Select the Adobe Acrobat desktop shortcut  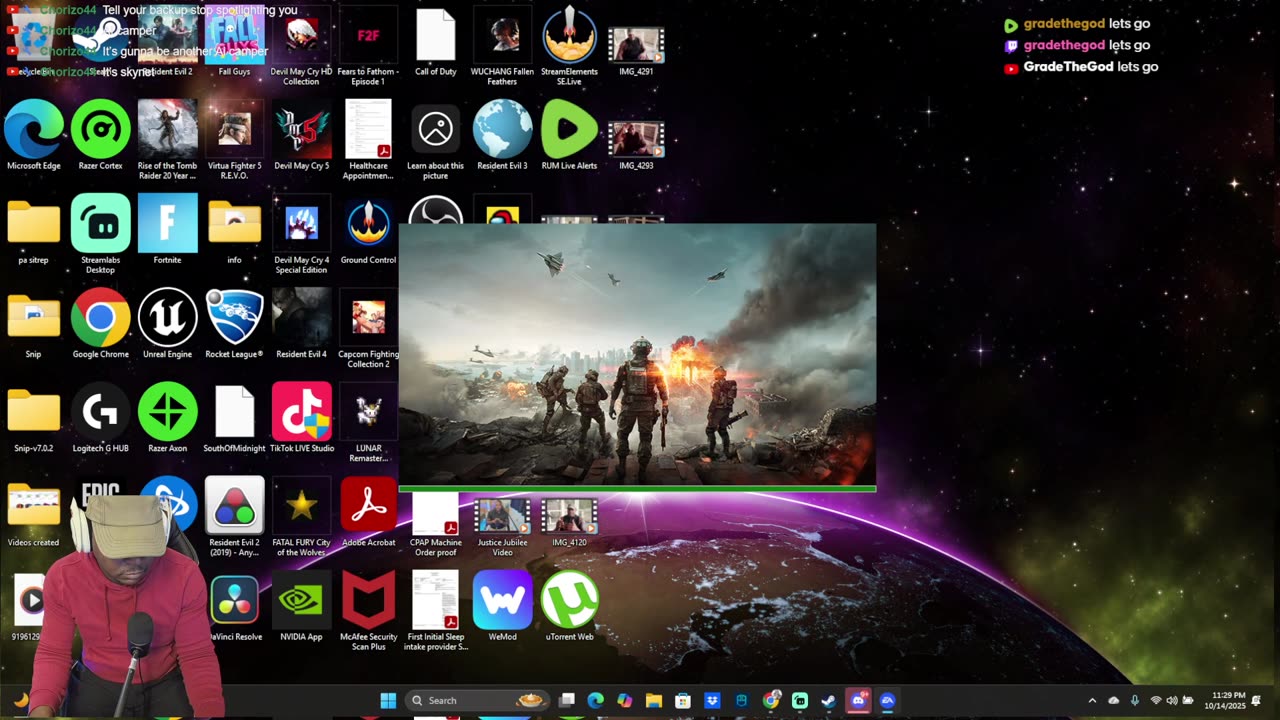coord(368,512)
